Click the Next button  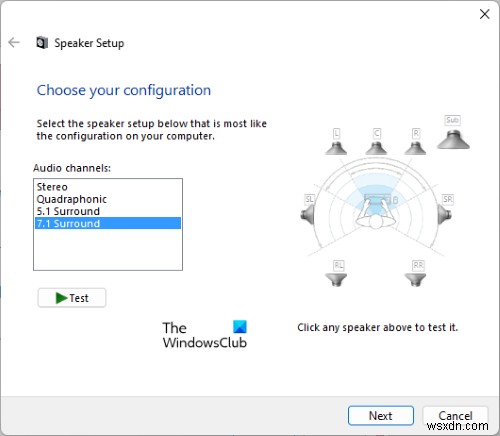pos(381,416)
